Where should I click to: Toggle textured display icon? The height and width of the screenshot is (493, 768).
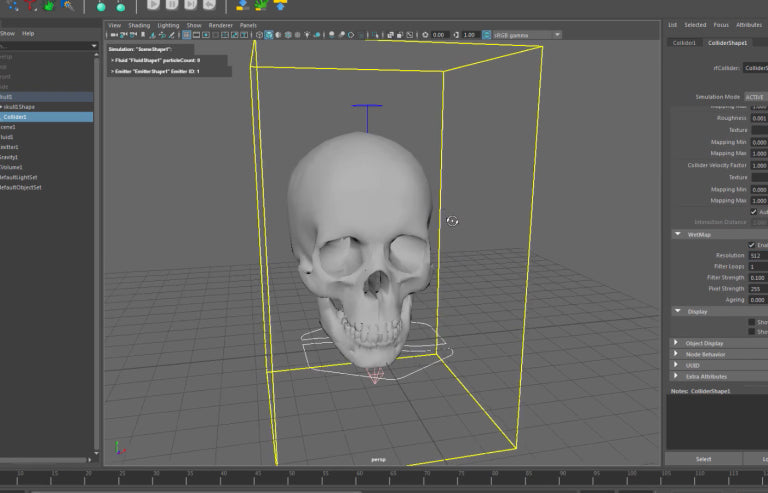297,35
